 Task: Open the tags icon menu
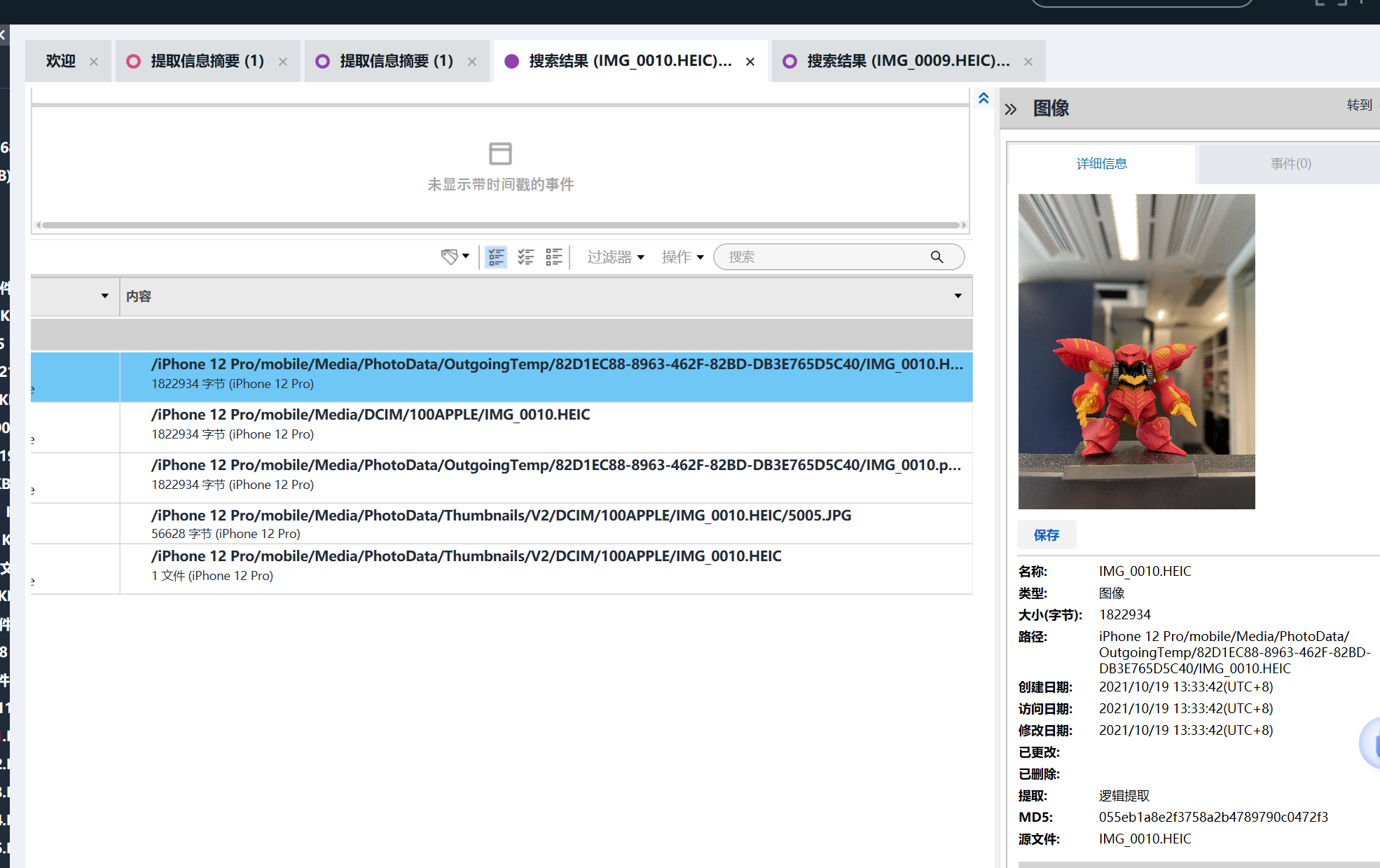[455, 257]
